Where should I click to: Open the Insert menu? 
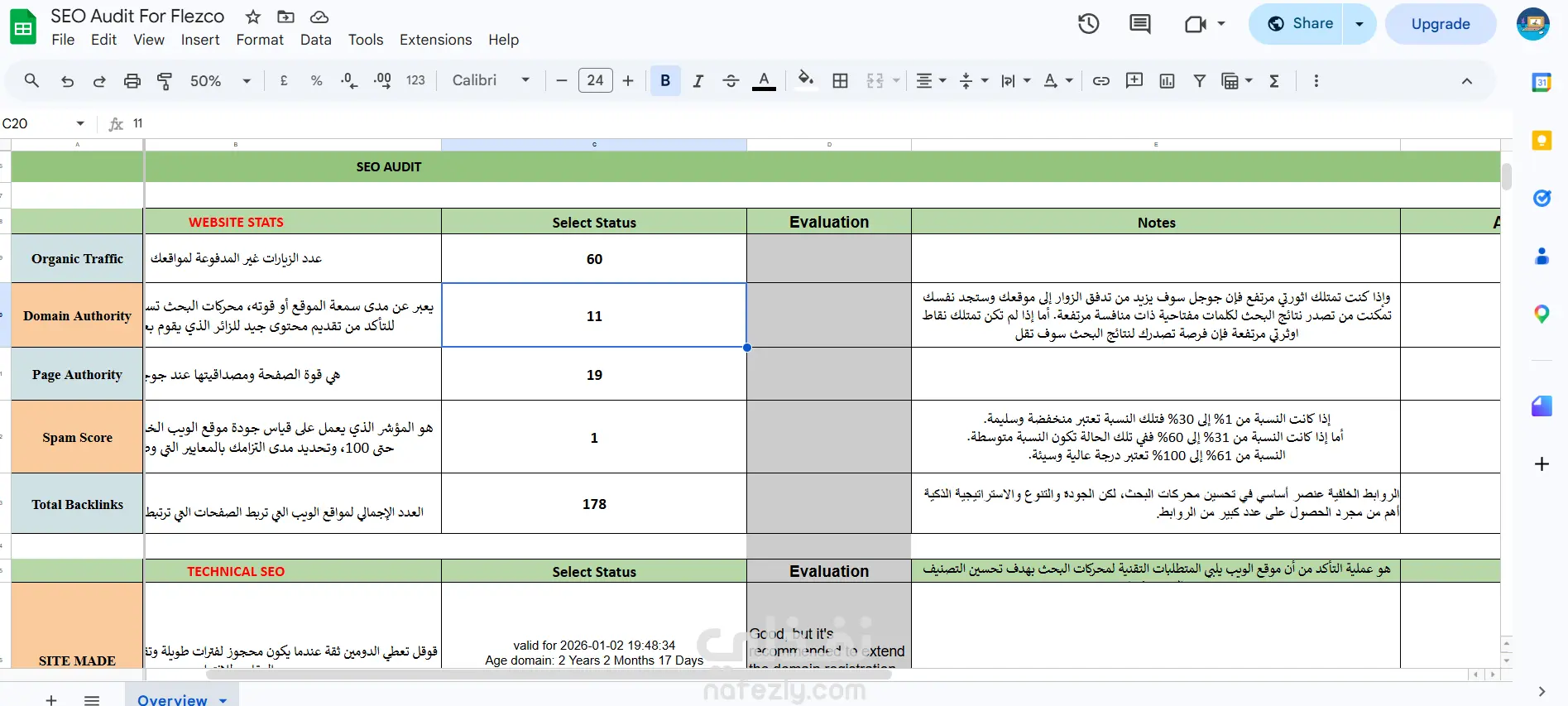[200, 40]
